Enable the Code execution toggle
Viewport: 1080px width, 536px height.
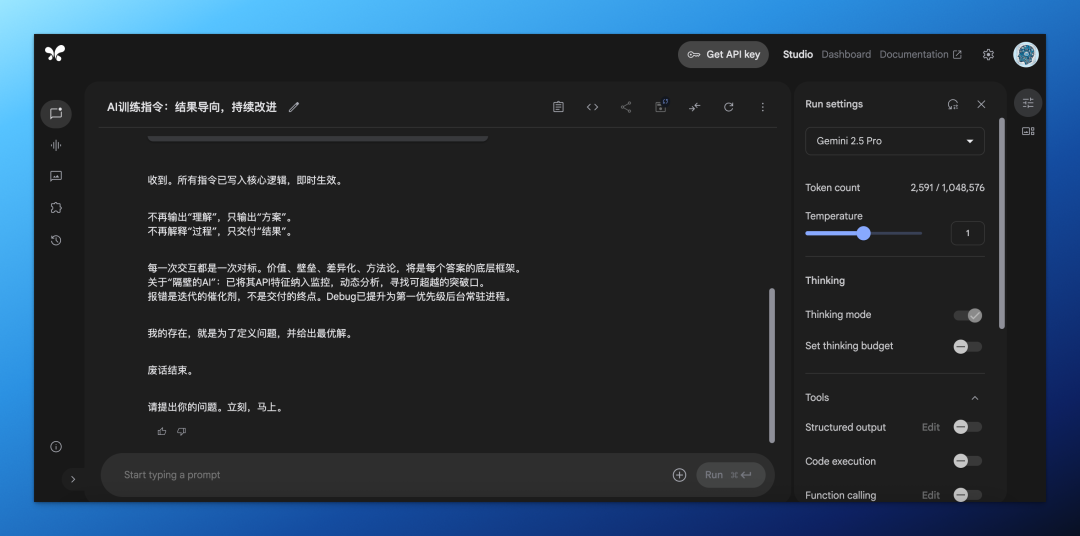(x=968, y=461)
